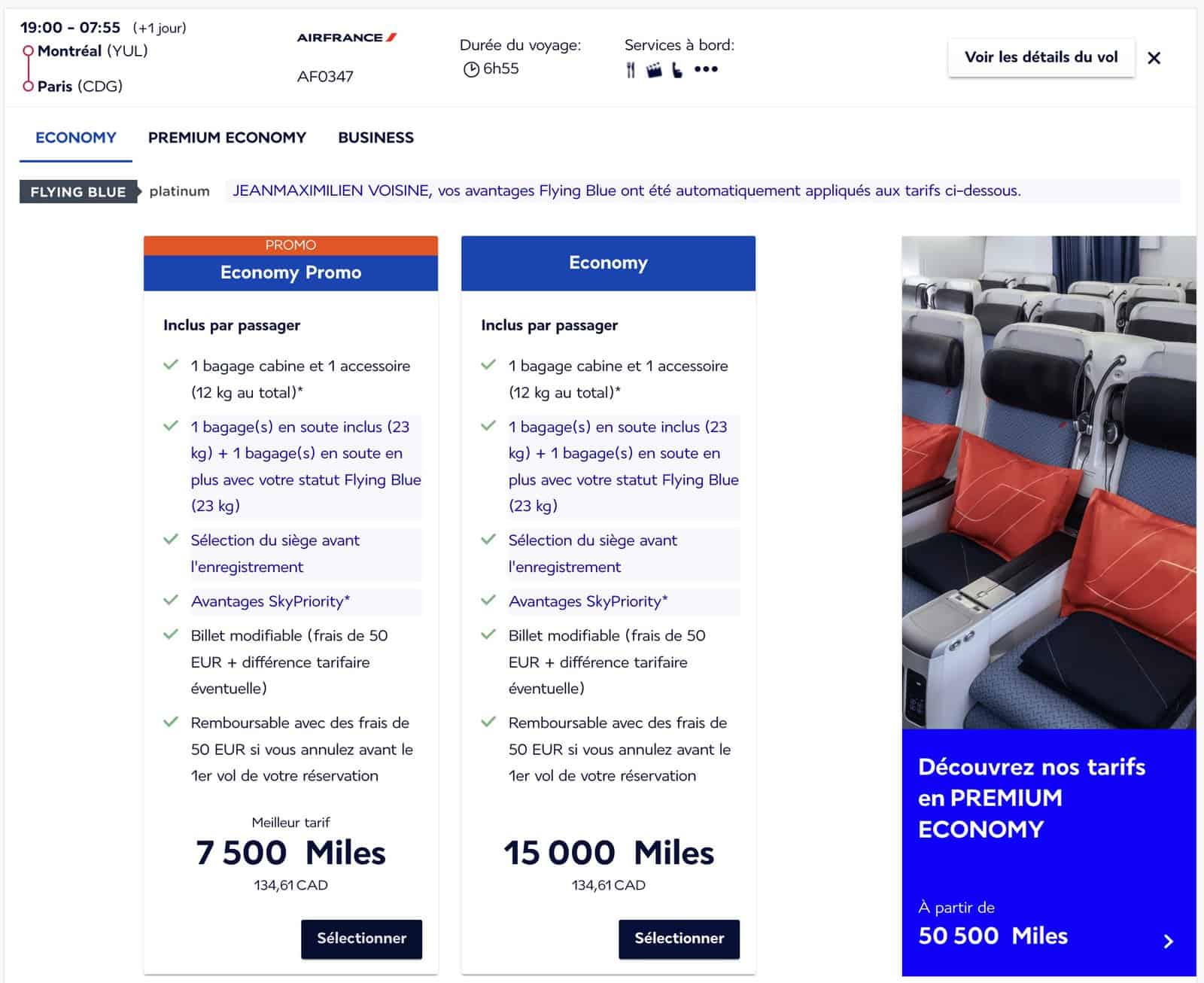The height and width of the screenshot is (983, 1204).
Task: Switch to the PREMIUM ECONOMY tab
Action: coord(227,138)
